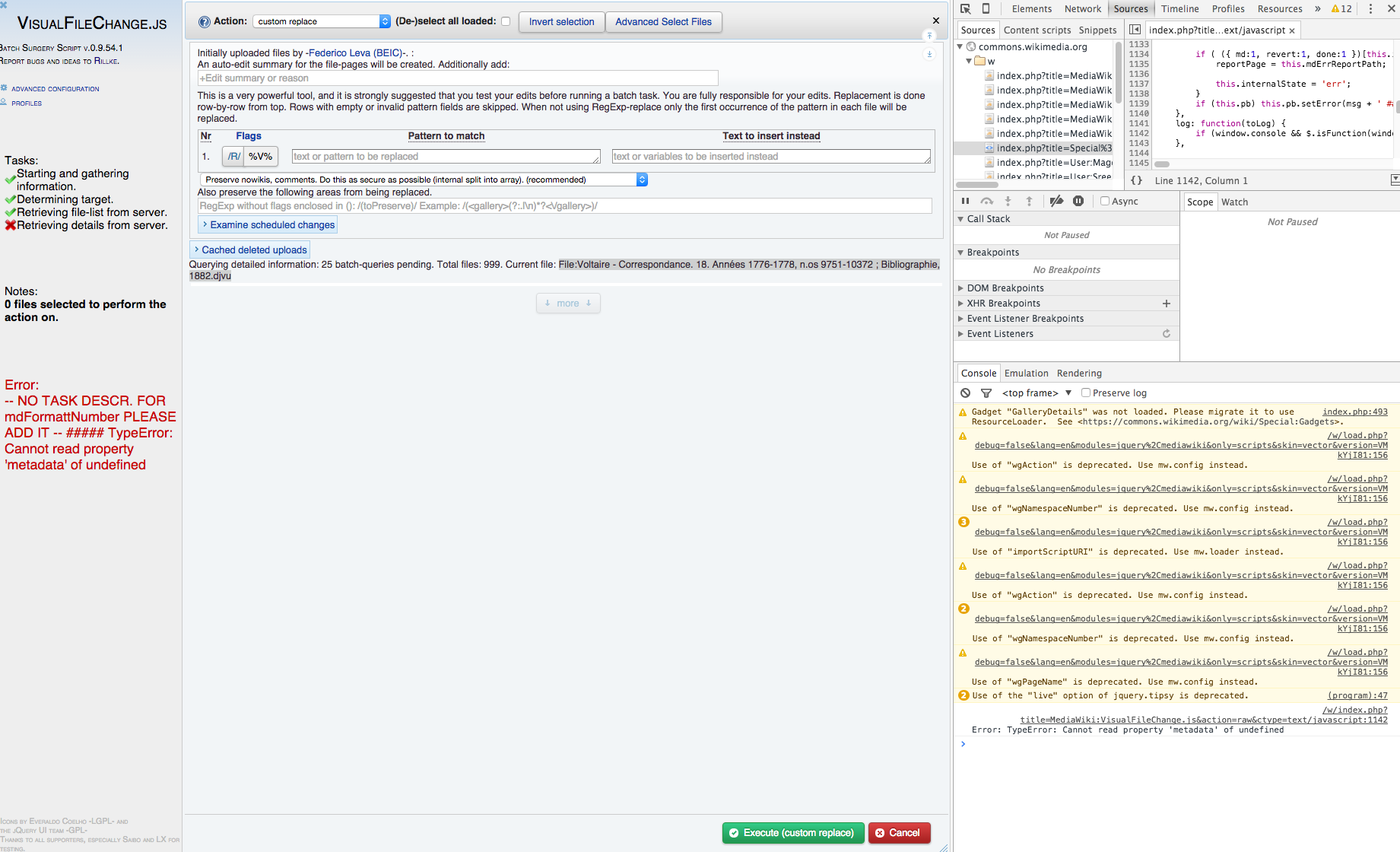Open the Snippets tab
Viewport: 1400px width, 852px height.
point(1097,30)
